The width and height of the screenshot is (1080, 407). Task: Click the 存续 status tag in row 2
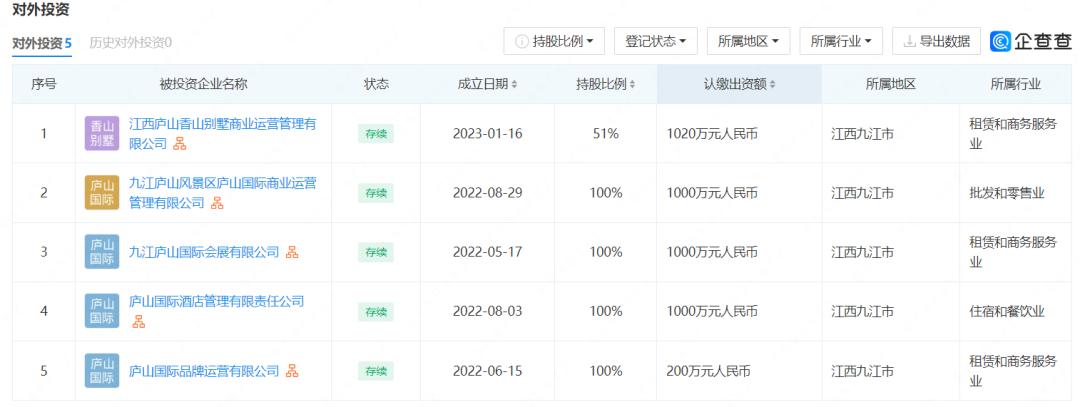(376, 193)
